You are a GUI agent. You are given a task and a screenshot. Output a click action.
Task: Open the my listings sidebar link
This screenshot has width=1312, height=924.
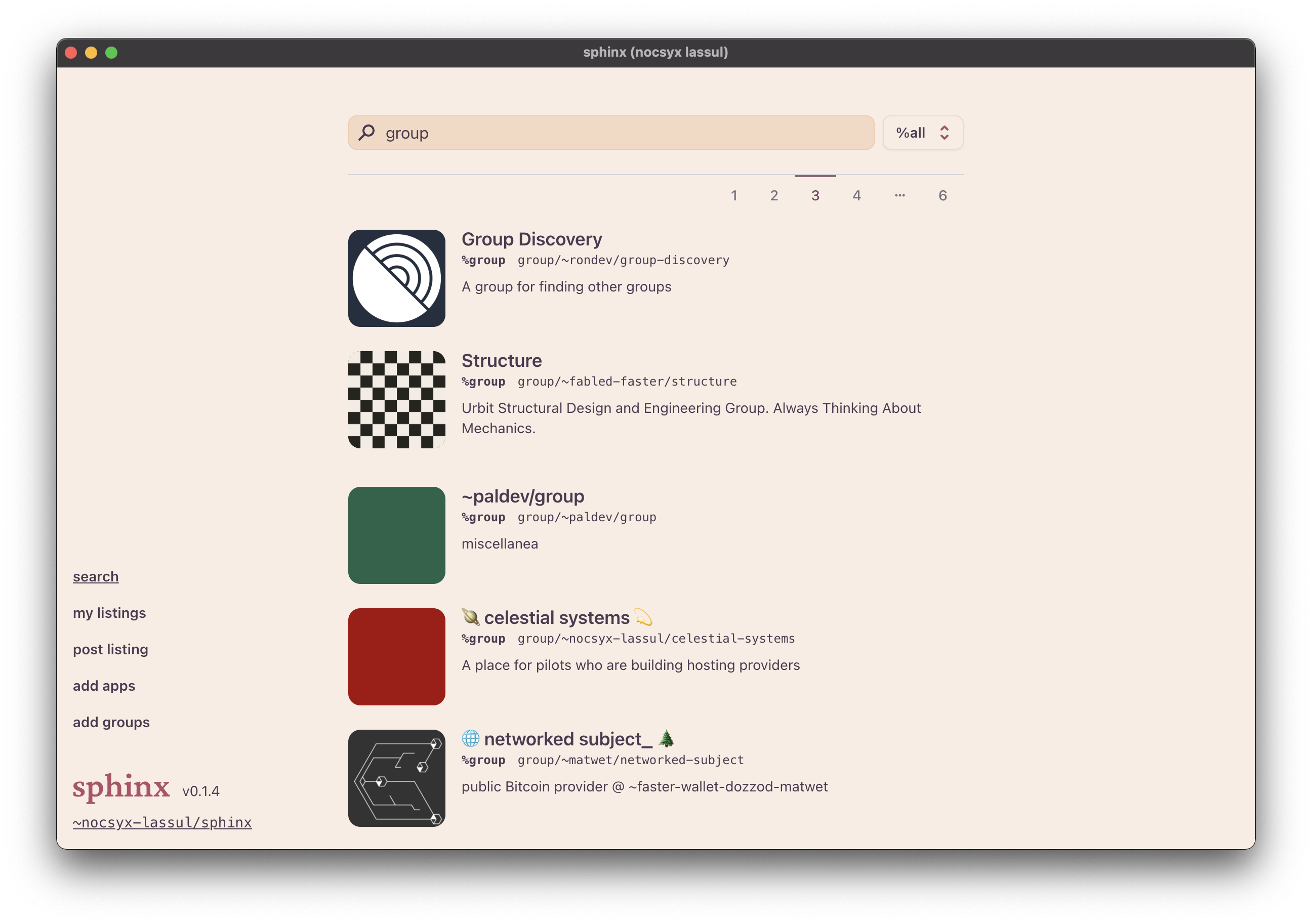pyautogui.click(x=109, y=613)
